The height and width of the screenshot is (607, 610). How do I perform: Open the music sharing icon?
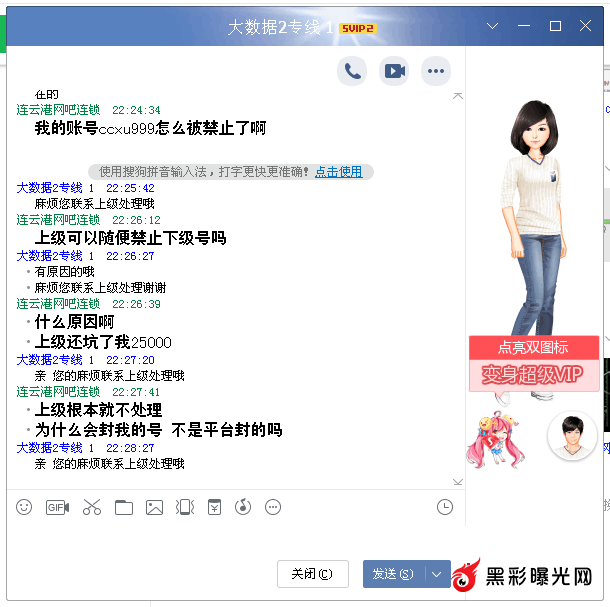click(243, 507)
